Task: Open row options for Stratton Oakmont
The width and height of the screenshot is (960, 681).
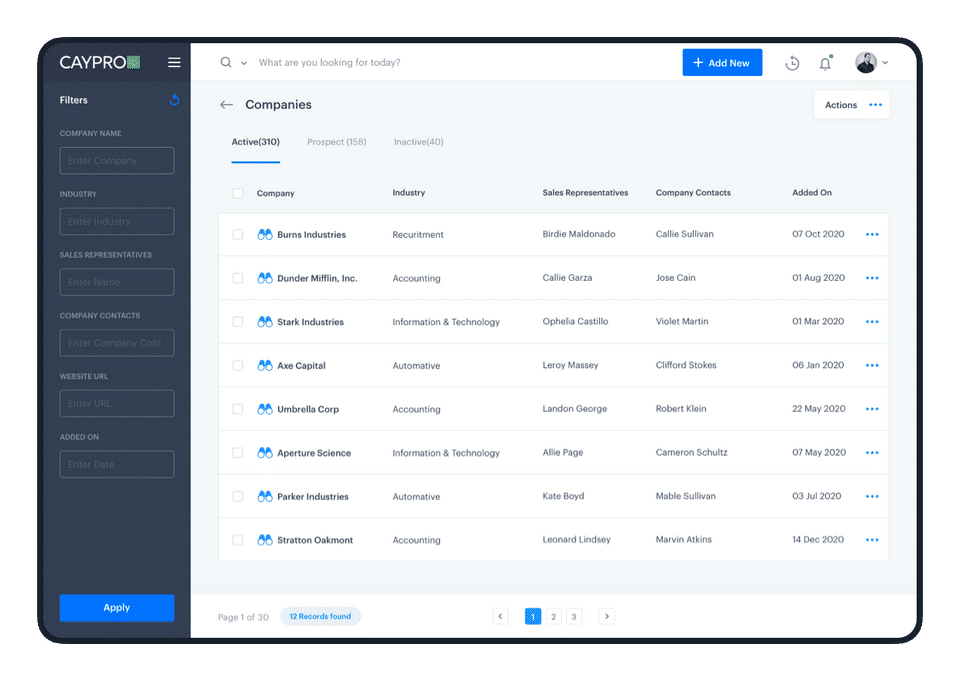Action: pyautogui.click(x=872, y=540)
